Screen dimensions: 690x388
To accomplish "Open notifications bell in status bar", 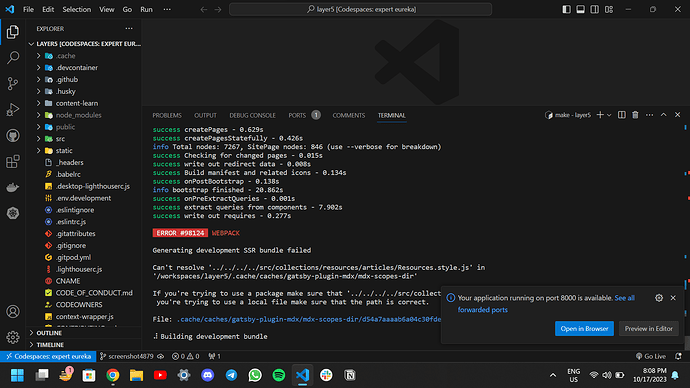I will click(678, 356).
